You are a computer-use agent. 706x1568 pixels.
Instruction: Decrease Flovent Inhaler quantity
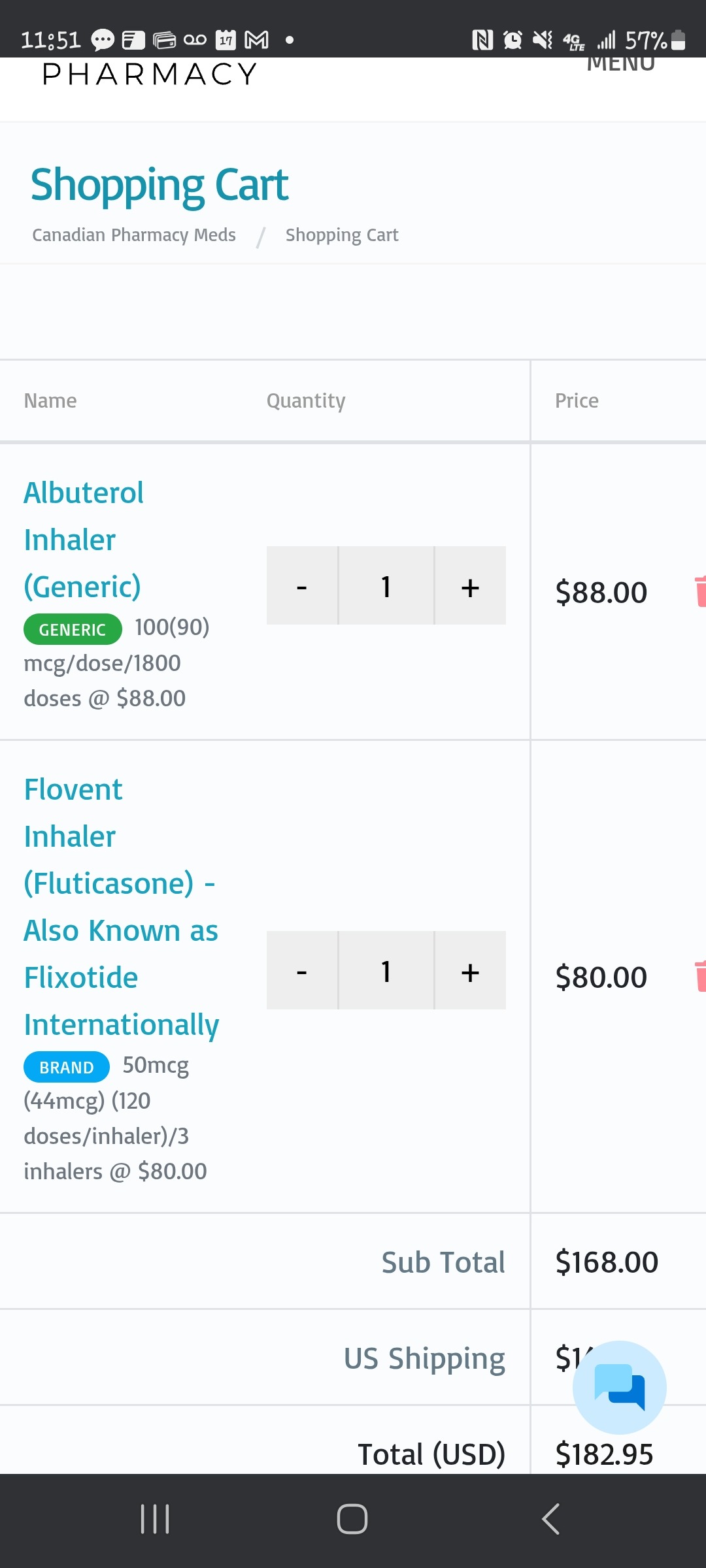pyautogui.click(x=302, y=970)
